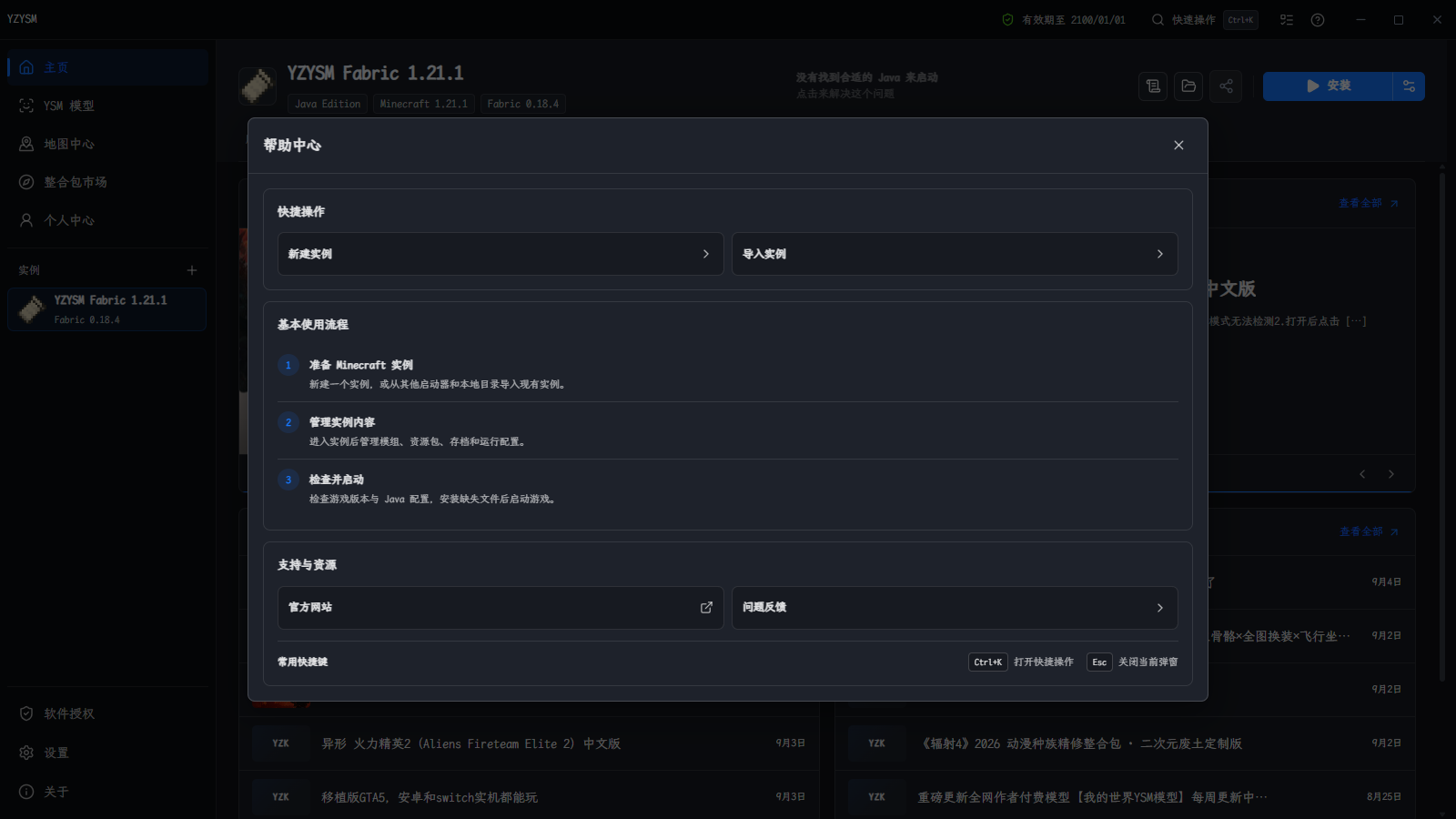1456x819 pixels.
Task: Click the home icon in sidebar
Action: 26,67
